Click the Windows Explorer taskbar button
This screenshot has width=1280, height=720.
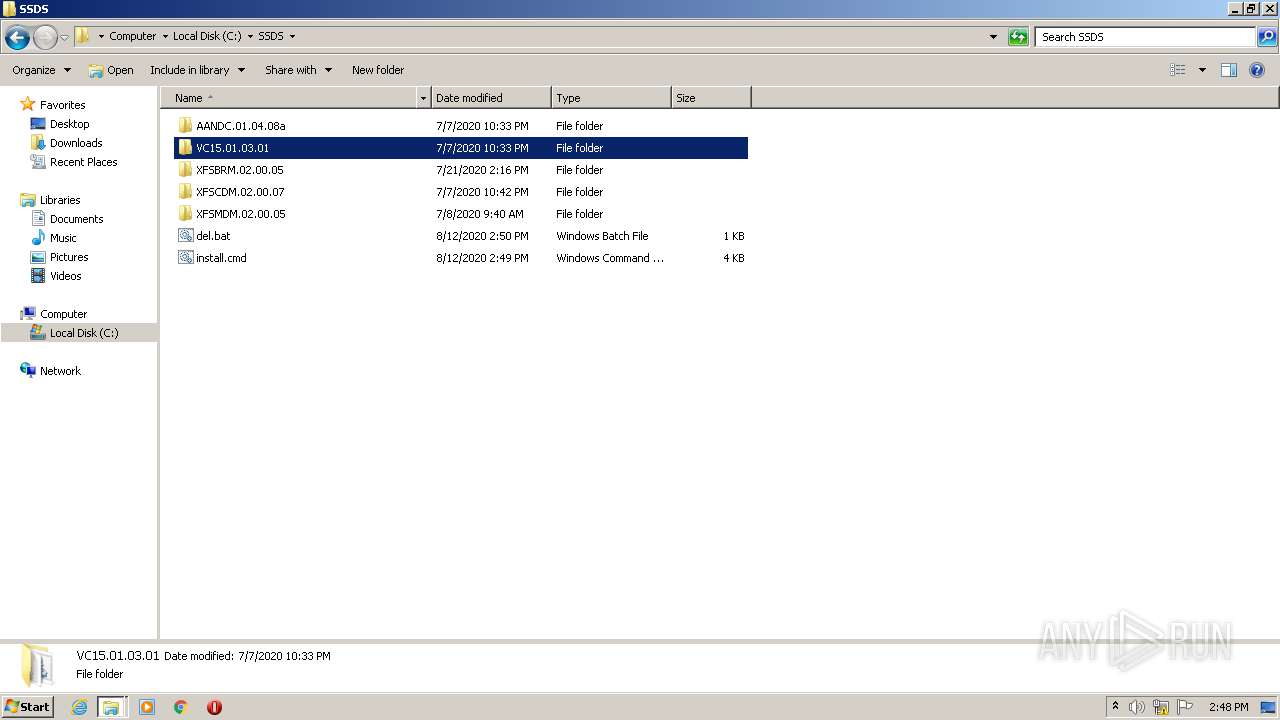point(111,707)
